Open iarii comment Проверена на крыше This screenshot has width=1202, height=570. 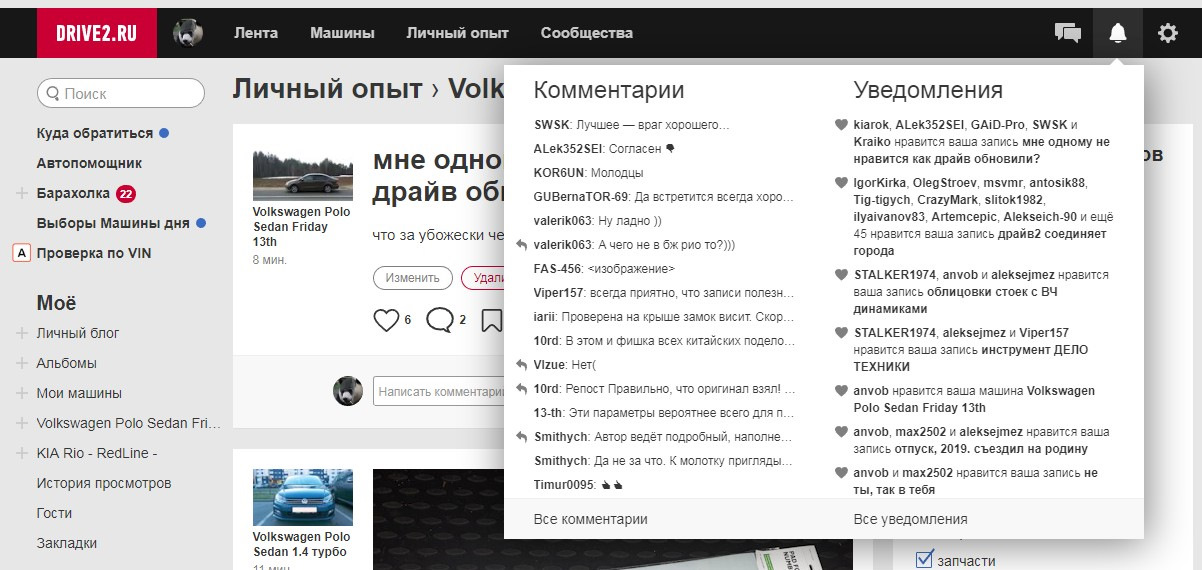pyautogui.click(x=665, y=316)
